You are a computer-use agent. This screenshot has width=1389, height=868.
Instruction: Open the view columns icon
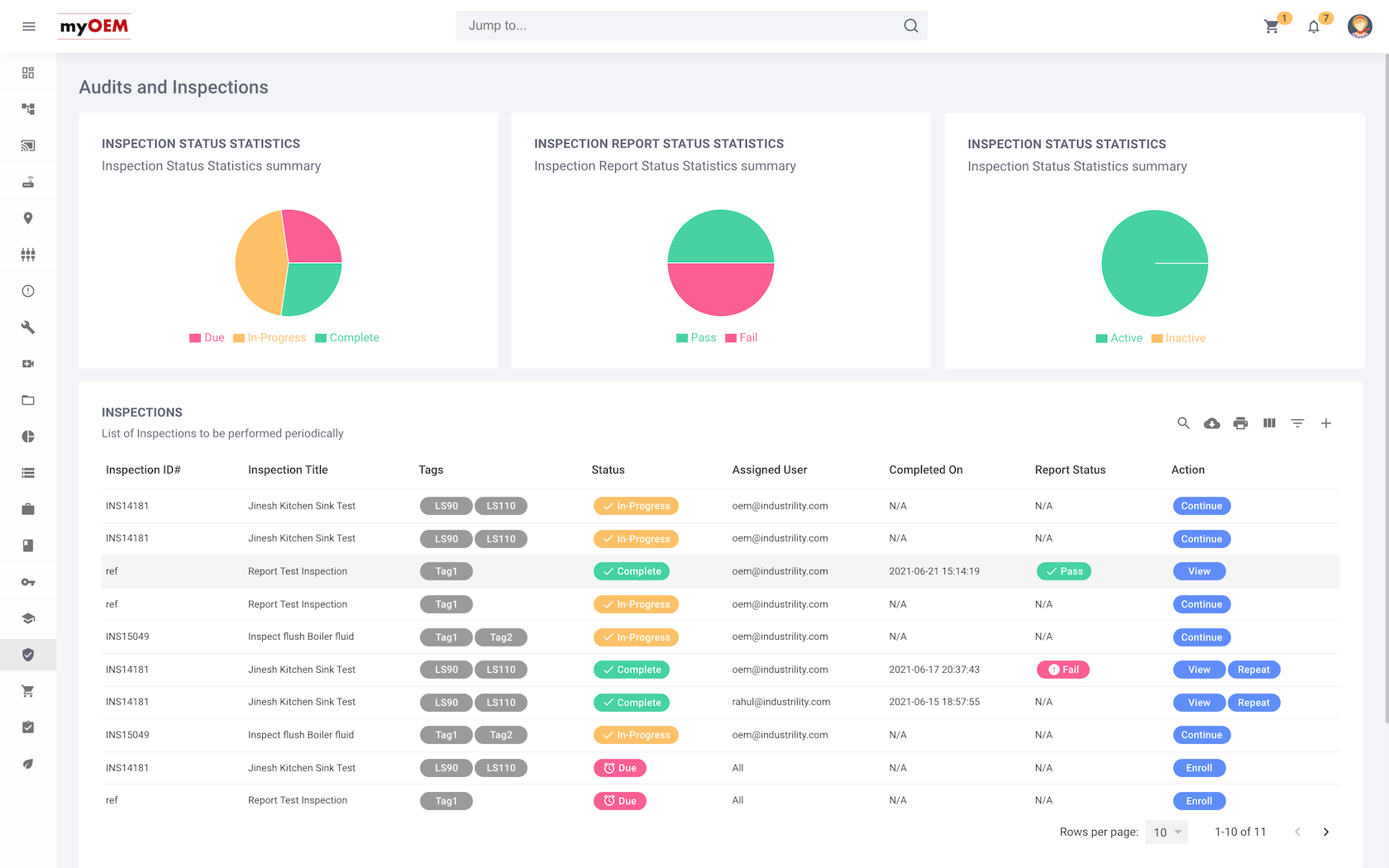coord(1269,423)
